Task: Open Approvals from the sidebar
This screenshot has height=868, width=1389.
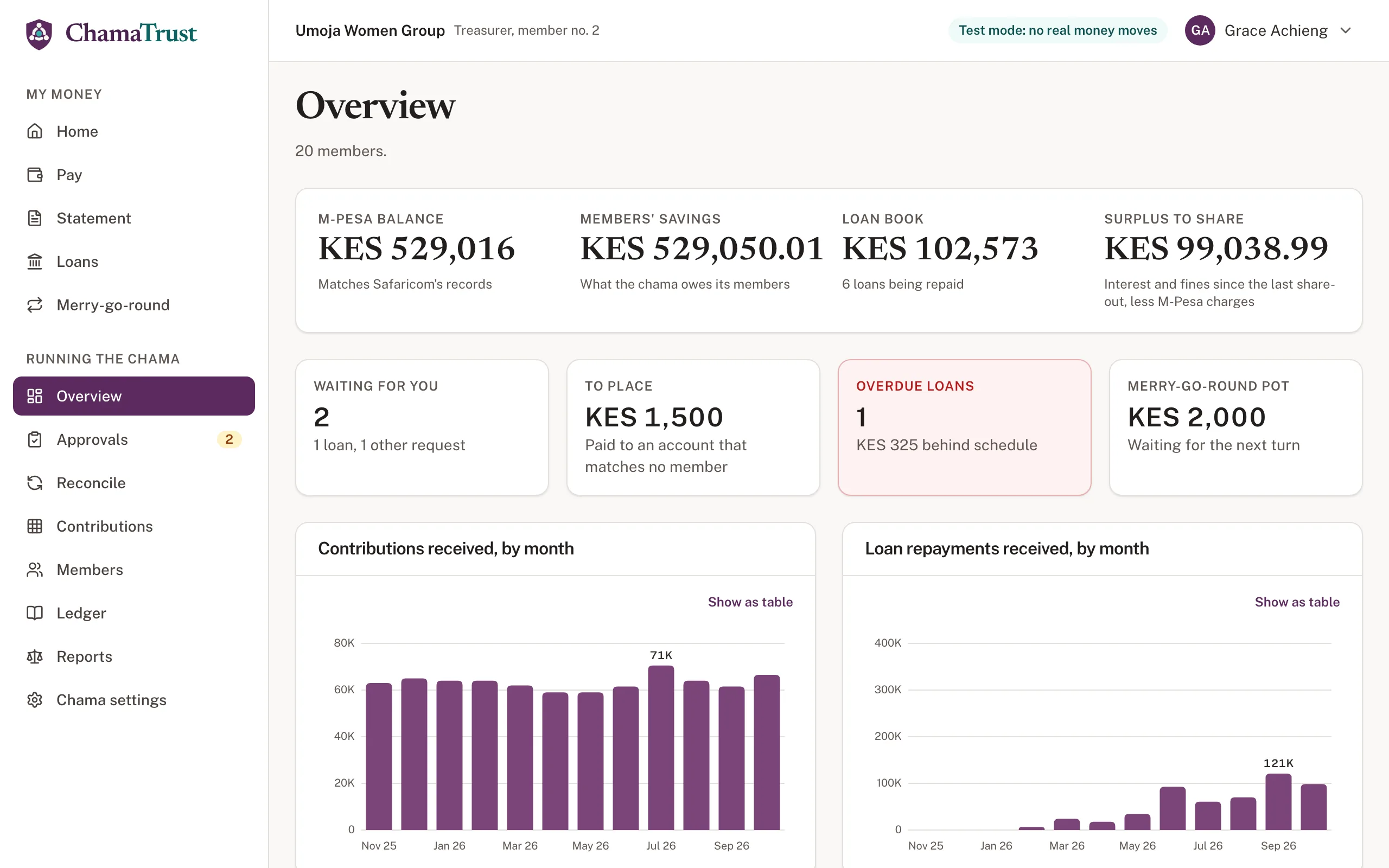Action: click(133, 440)
